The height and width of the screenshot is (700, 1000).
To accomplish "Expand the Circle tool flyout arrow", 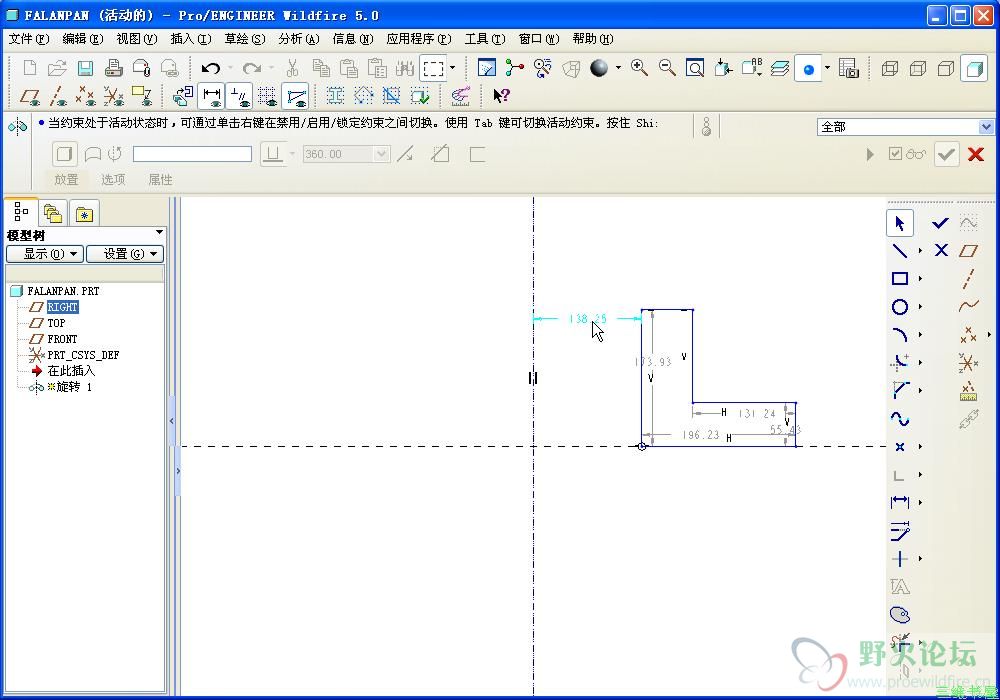I will (x=920, y=307).
